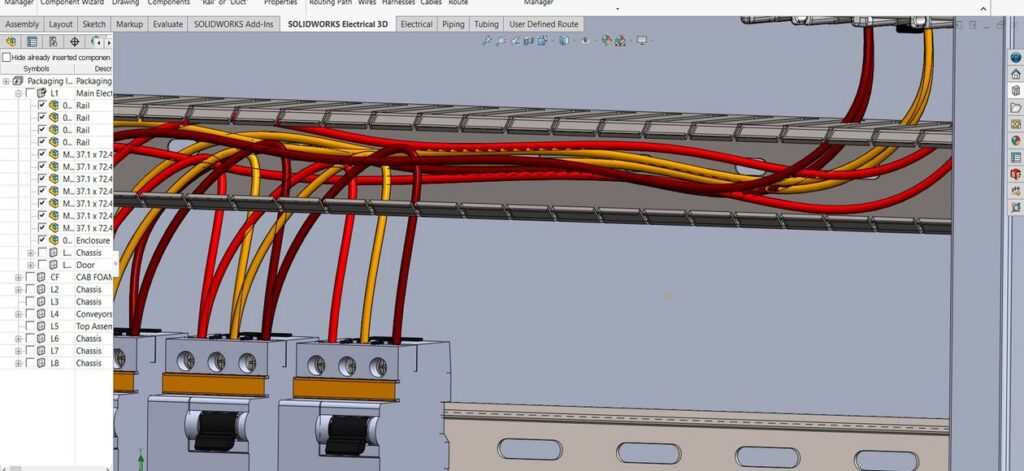Expand the L6 Chassis node
Image resolution: width=1024 pixels, height=471 pixels.
[18, 338]
